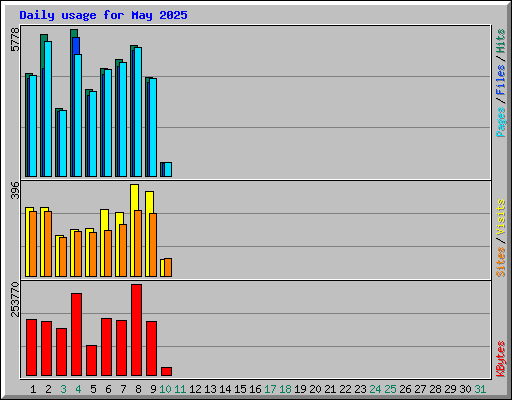Click the "Visits" legend label
The height and width of the screenshot is (400, 512).
tap(501, 217)
